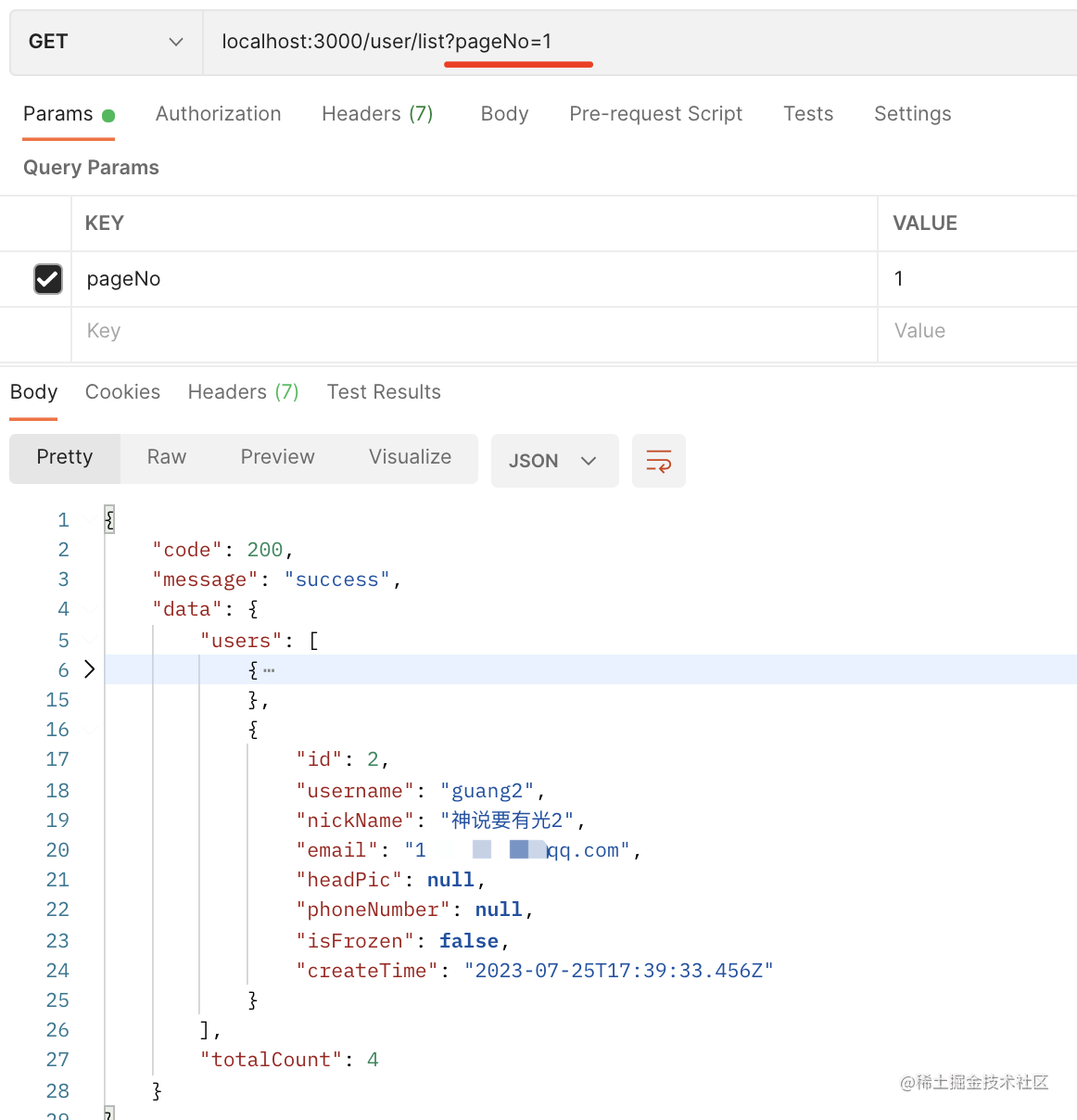Toggle the pageNo parameter checkbox
Screen dimensions: 1077x1120
pos(48,279)
